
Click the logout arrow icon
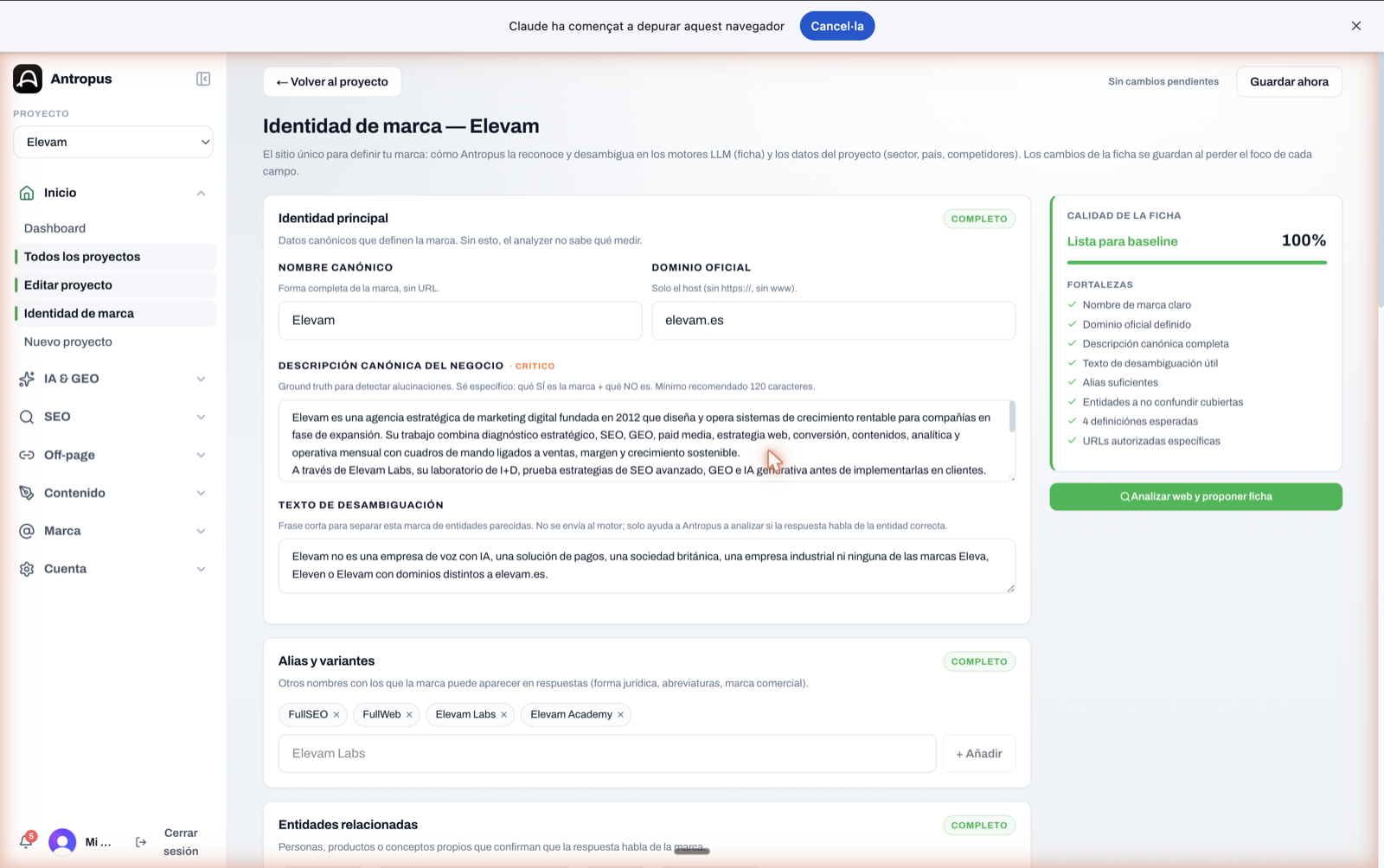pyautogui.click(x=141, y=842)
